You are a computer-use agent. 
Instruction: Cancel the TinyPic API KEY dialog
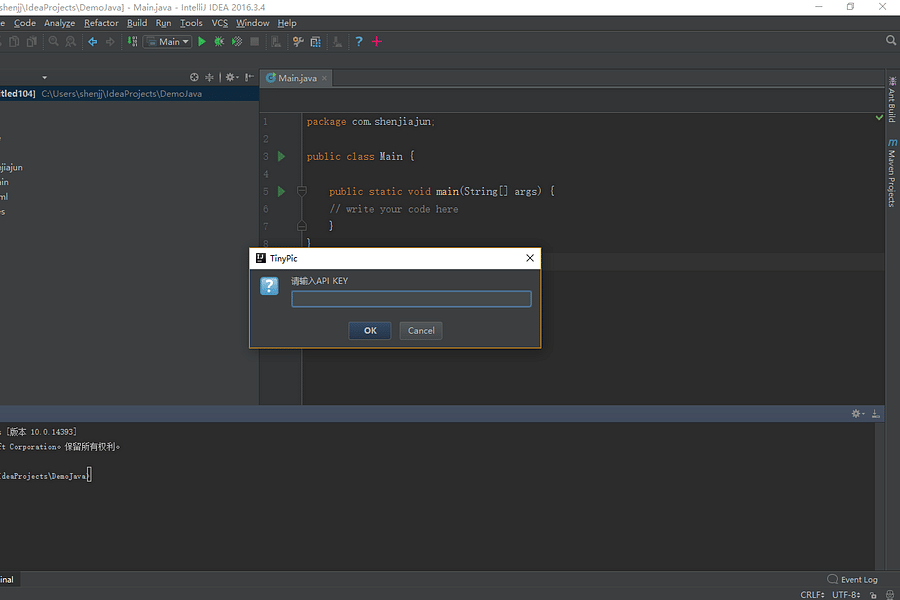click(x=420, y=330)
